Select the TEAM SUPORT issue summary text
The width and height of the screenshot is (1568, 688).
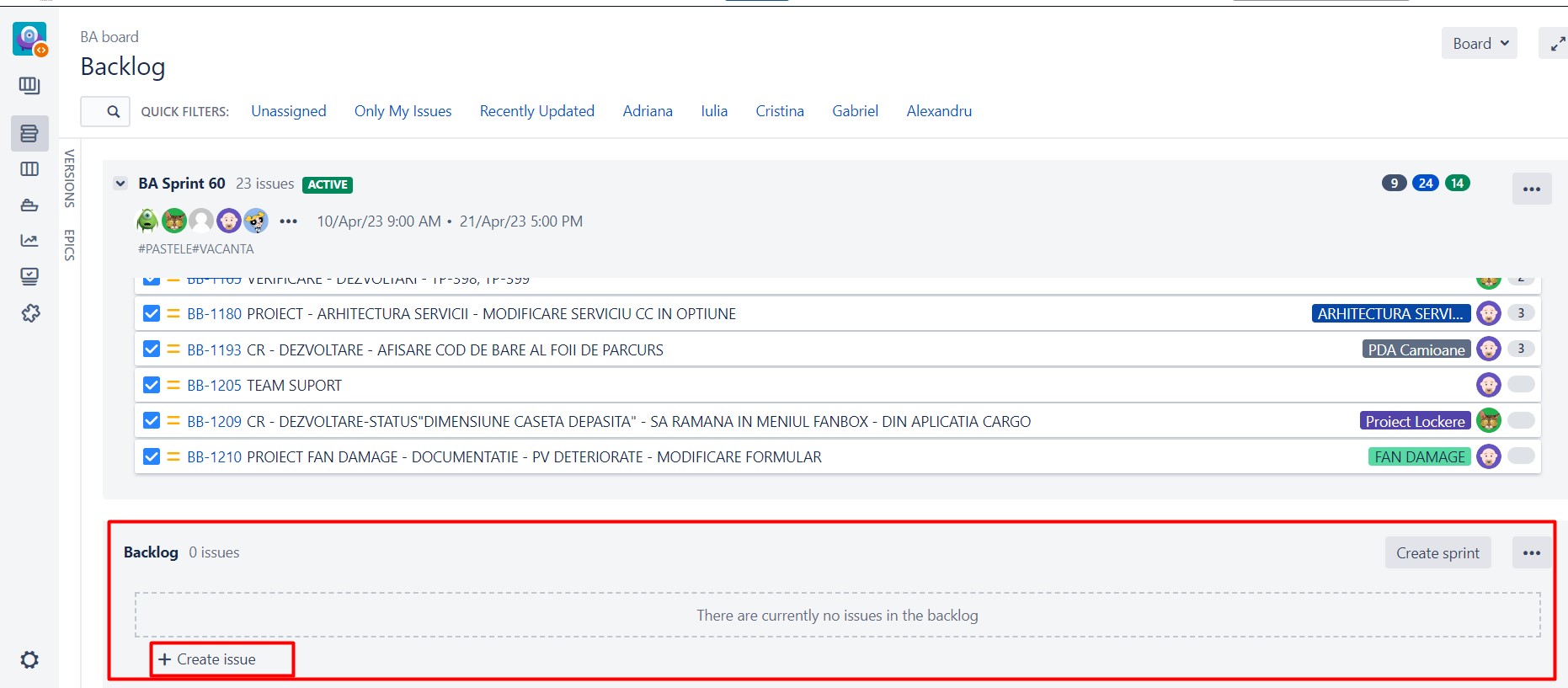(294, 386)
